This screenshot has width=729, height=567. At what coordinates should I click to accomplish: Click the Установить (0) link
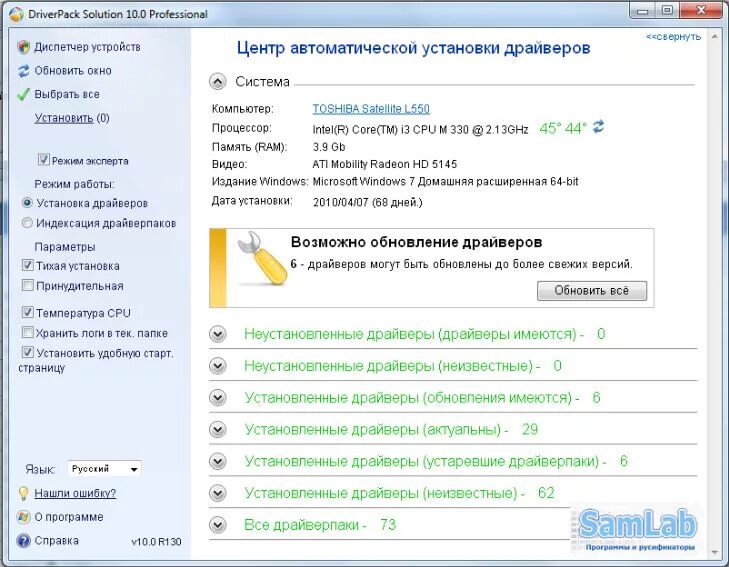click(72, 118)
